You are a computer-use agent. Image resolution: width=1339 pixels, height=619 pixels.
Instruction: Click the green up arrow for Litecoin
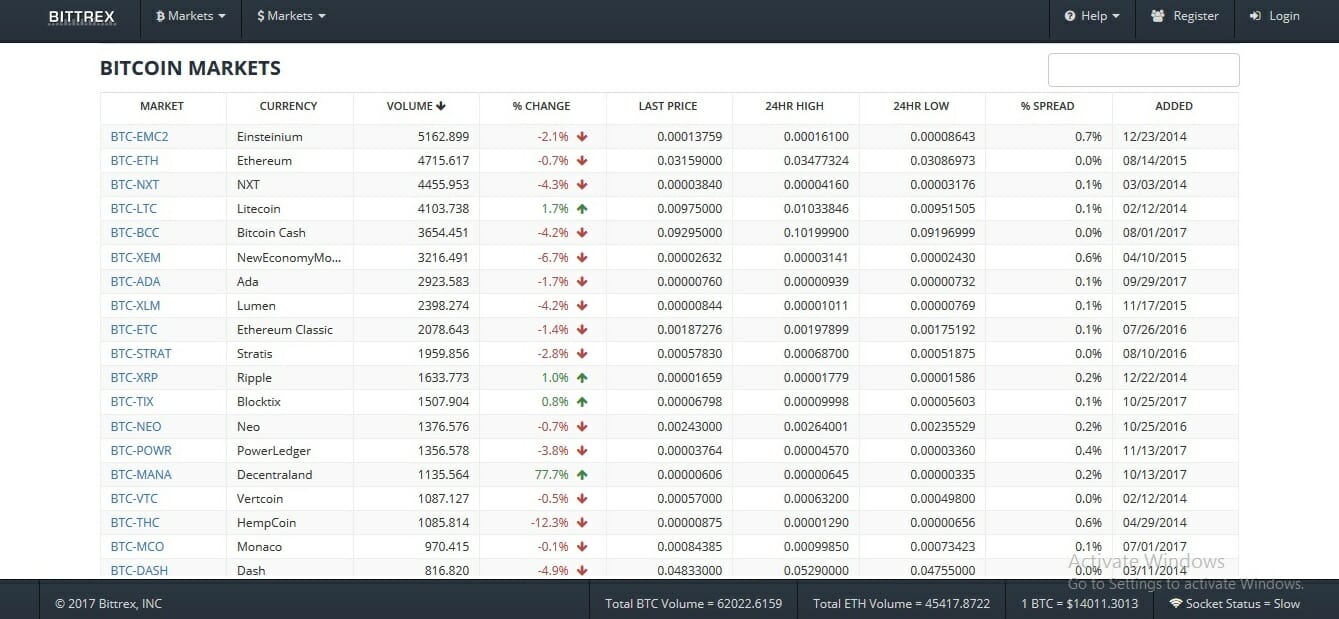point(582,209)
